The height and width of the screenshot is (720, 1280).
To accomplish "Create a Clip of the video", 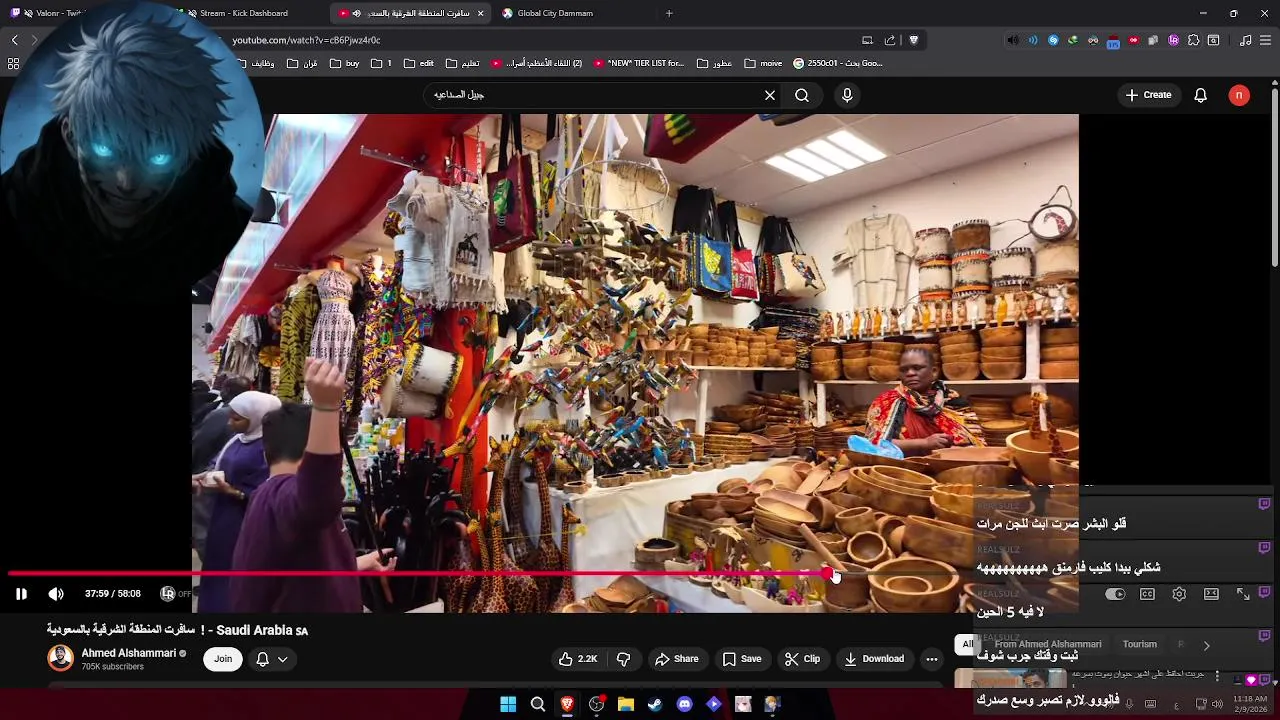I will [802, 659].
